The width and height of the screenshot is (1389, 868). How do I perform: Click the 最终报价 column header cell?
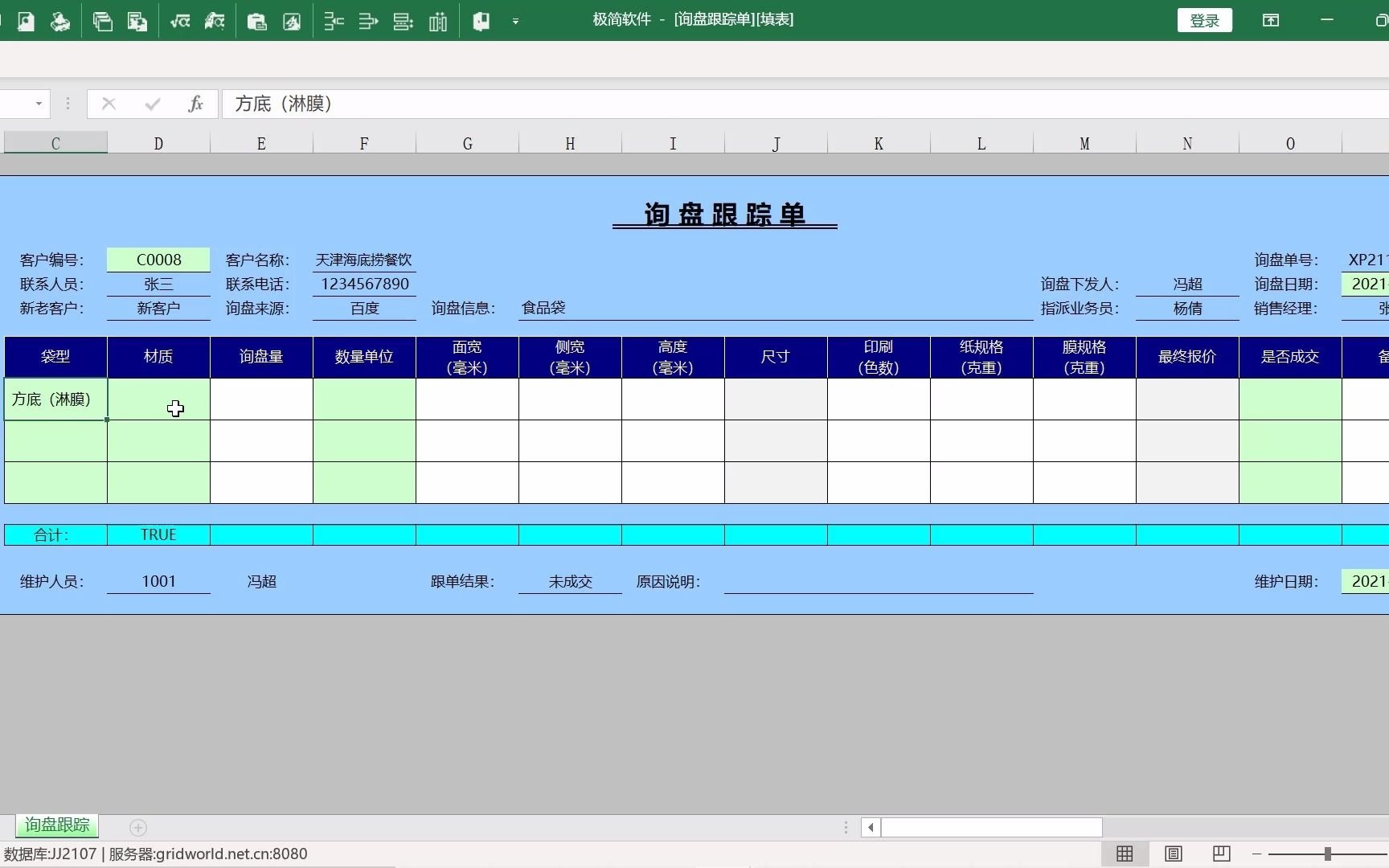pos(1187,357)
